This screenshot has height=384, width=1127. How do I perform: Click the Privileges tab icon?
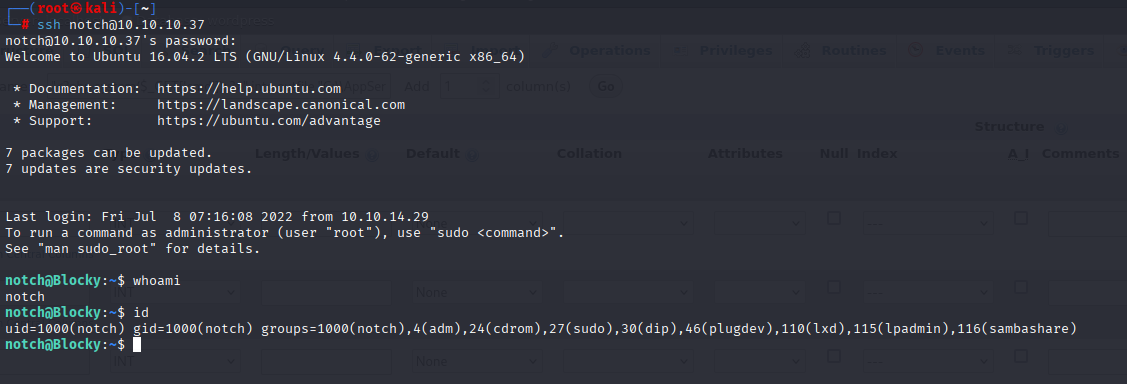(681, 51)
